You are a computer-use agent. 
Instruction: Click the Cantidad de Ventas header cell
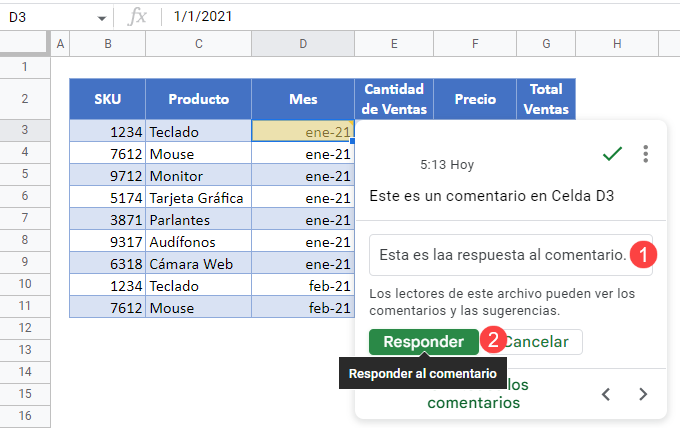click(394, 99)
